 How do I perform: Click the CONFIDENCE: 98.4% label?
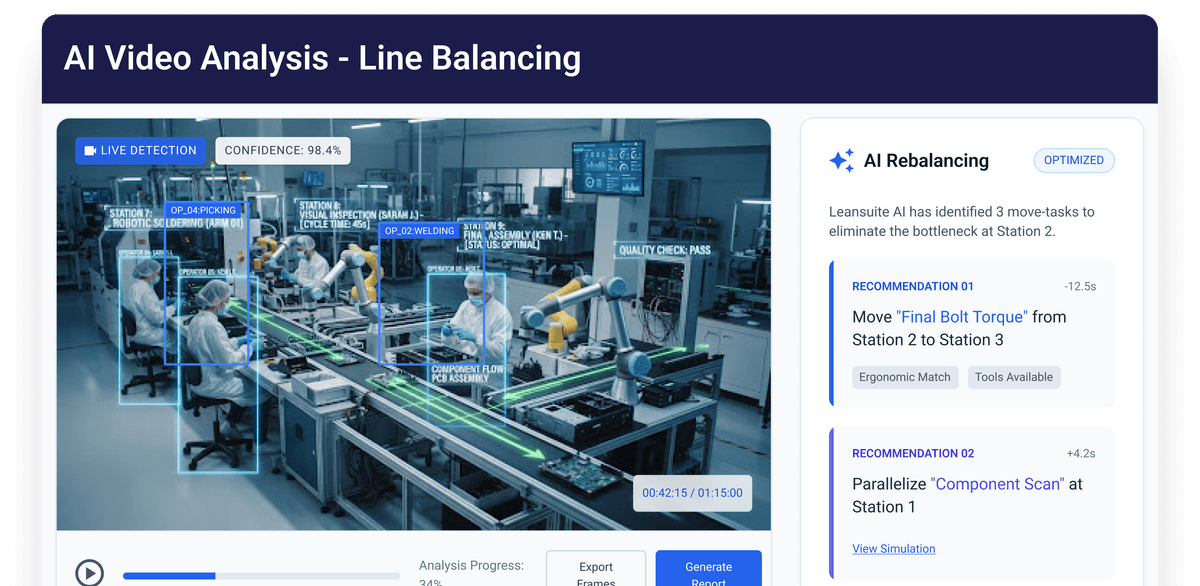pos(283,151)
